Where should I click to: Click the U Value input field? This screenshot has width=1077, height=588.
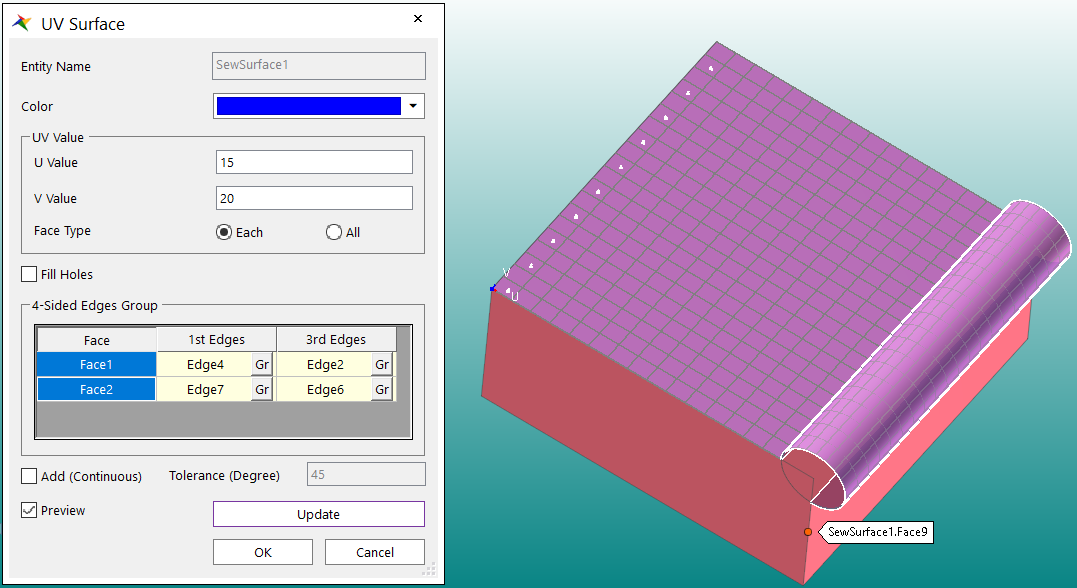pyautogui.click(x=314, y=162)
